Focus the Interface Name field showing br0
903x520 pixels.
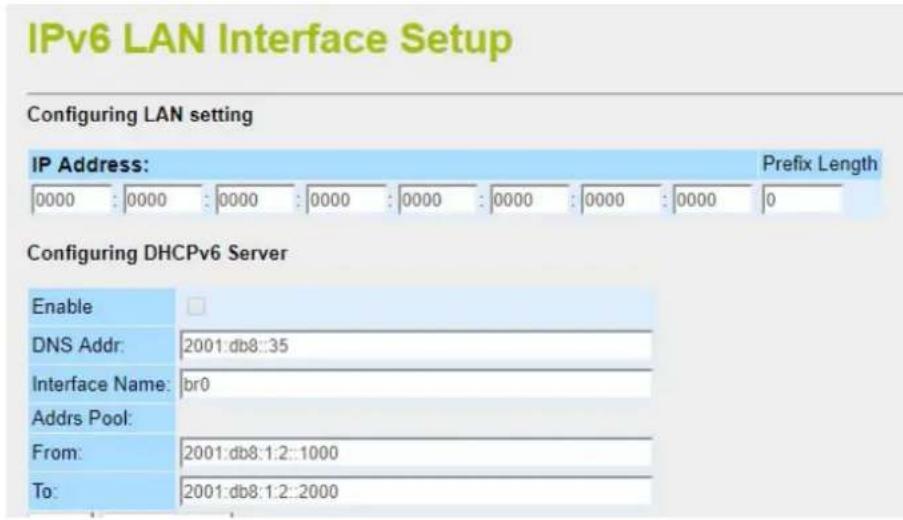click(x=416, y=384)
